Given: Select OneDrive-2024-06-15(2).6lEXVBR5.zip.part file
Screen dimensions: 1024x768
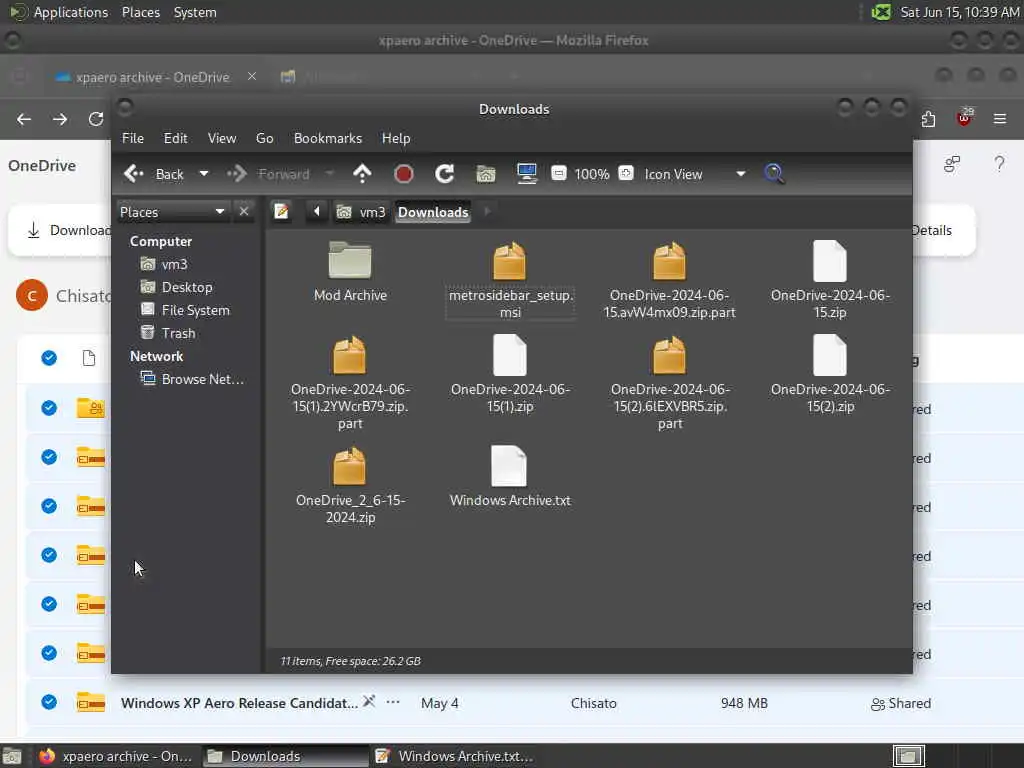Looking at the screenshot, I should point(669,383).
